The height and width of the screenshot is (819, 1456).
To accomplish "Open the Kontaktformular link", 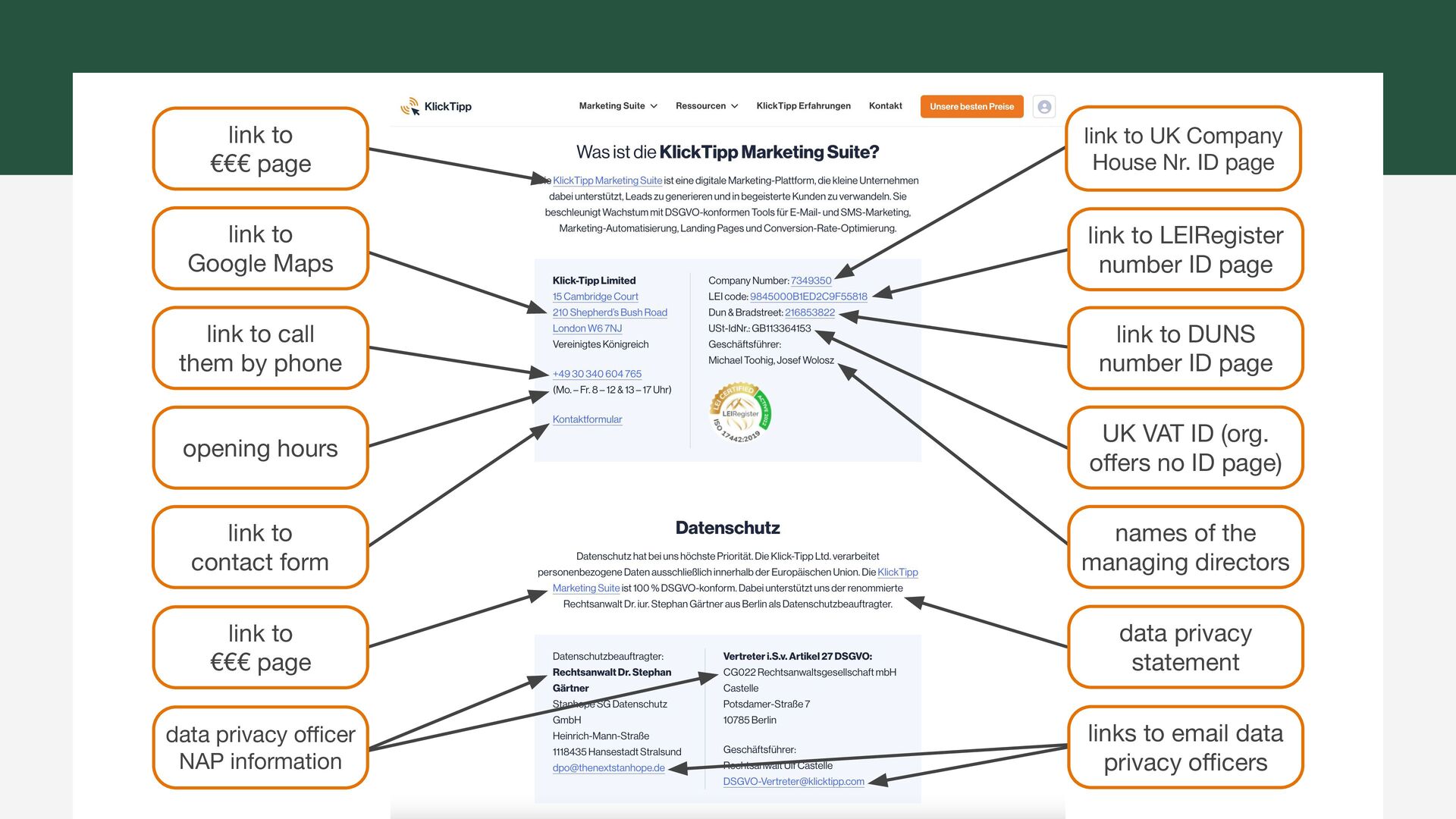I will [x=587, y=419].
